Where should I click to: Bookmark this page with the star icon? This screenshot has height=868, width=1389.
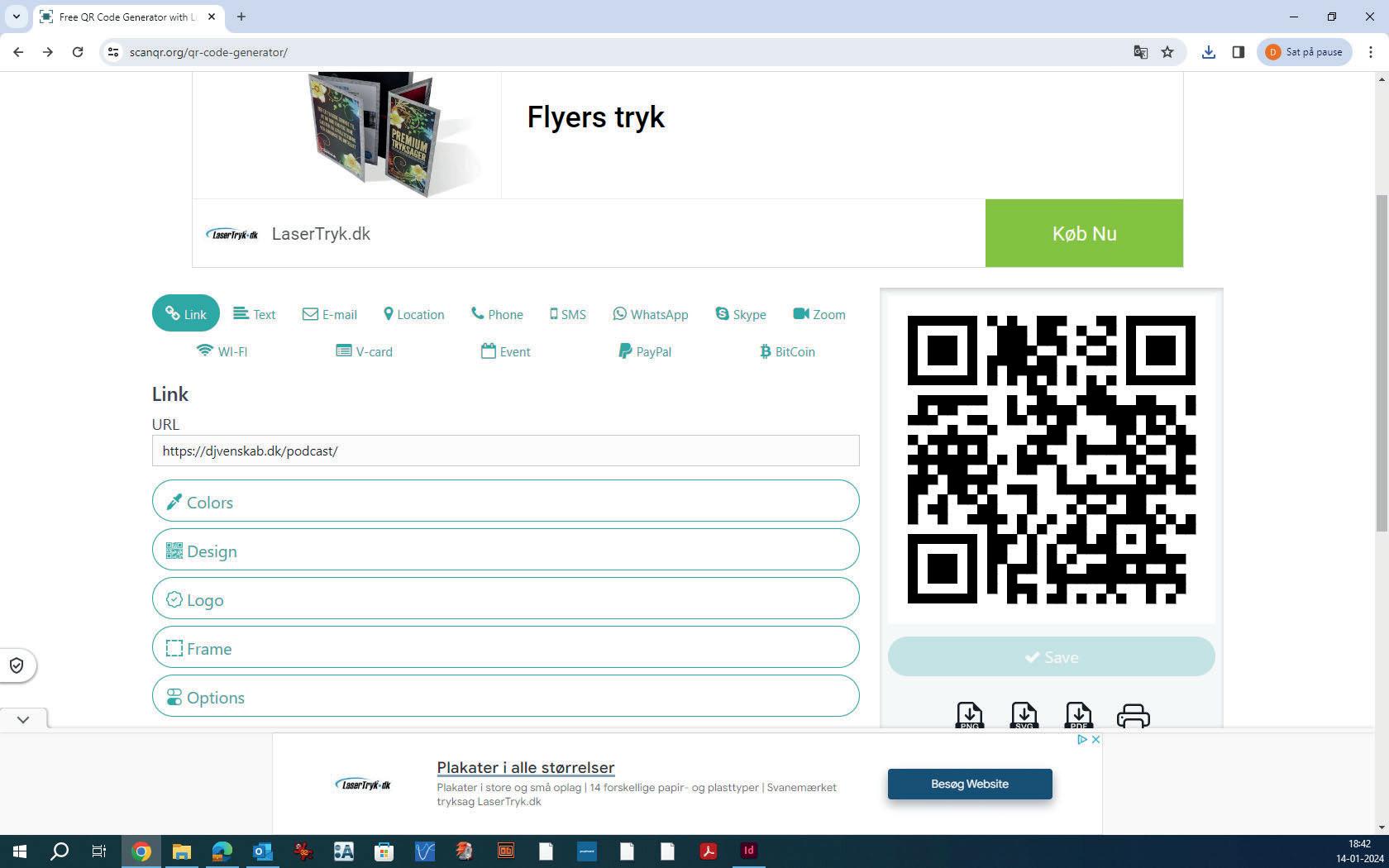[1167, 52]
